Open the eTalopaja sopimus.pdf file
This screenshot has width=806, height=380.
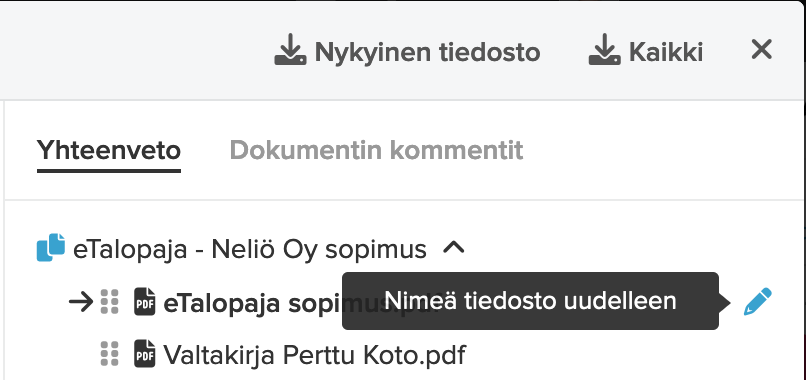click(x=252, y=303)
